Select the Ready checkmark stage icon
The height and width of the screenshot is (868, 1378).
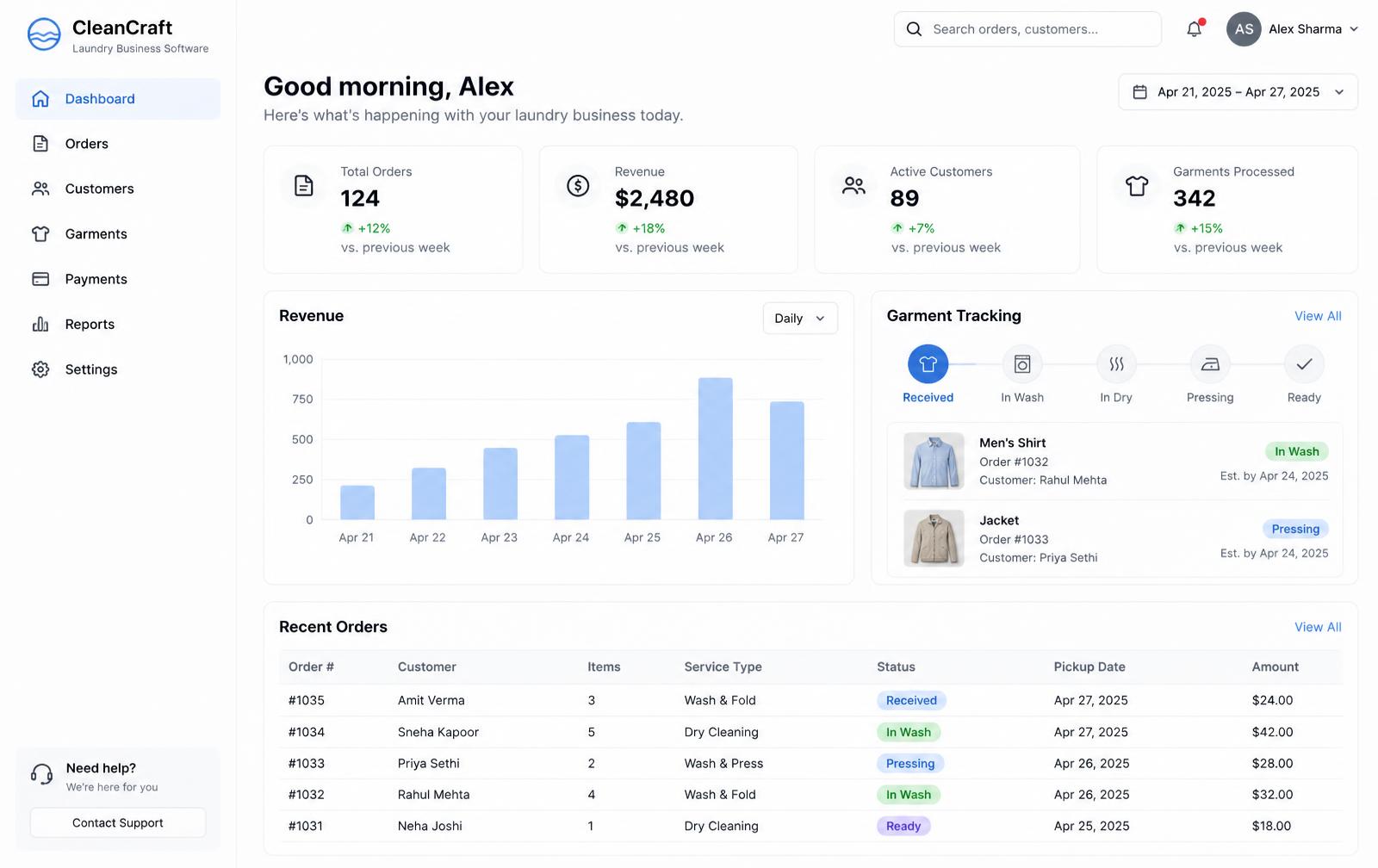(1304, 364)
